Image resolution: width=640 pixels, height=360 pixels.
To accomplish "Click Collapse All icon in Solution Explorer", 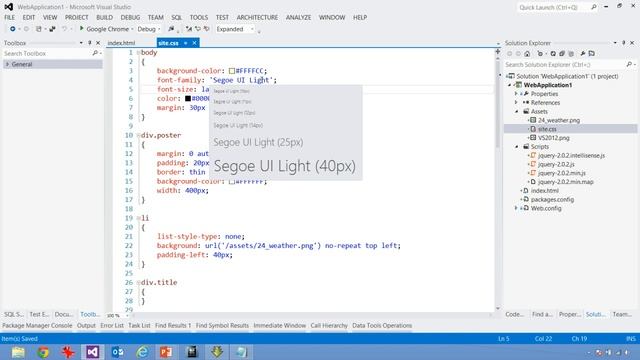I will tap(562, 53).
